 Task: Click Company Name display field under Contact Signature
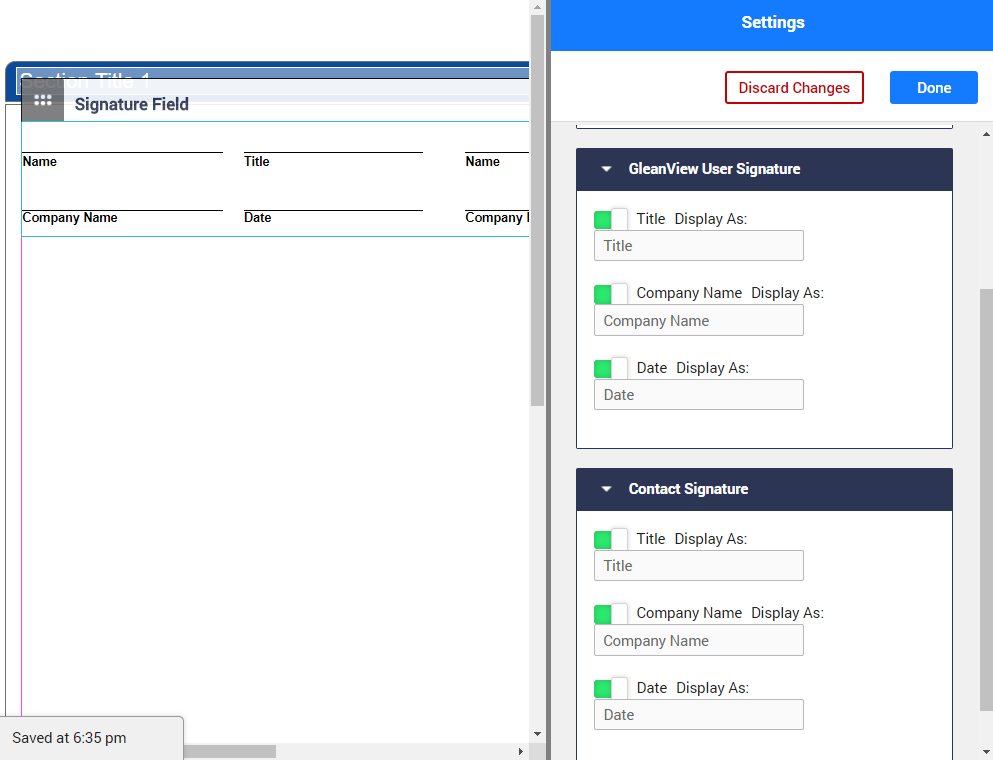[698, 641]
